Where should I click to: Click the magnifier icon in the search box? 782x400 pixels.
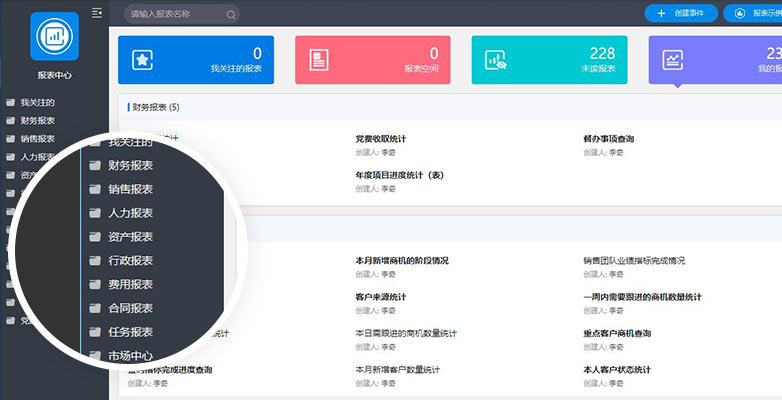pos(231,15)
